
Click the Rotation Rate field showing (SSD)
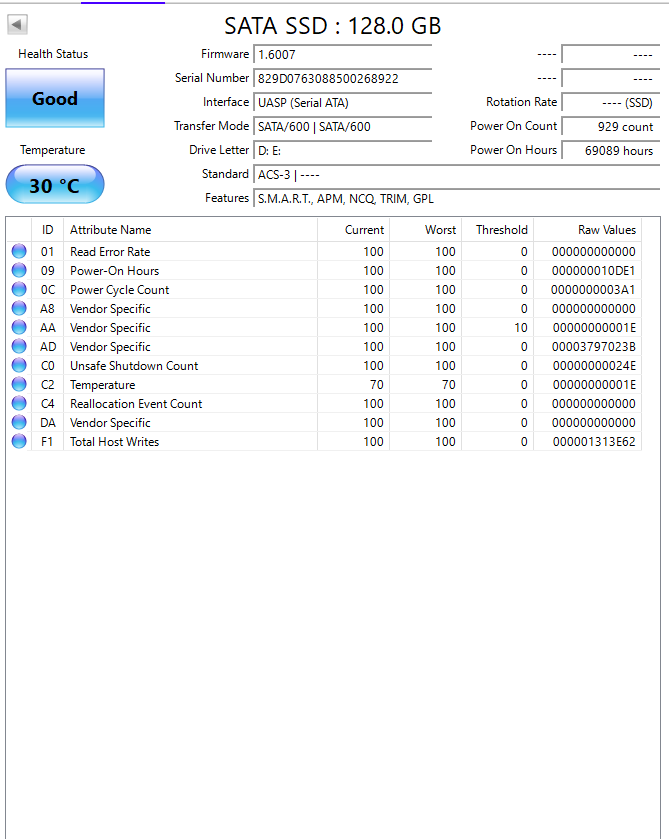pyautogui.click(x=611, y=103)
